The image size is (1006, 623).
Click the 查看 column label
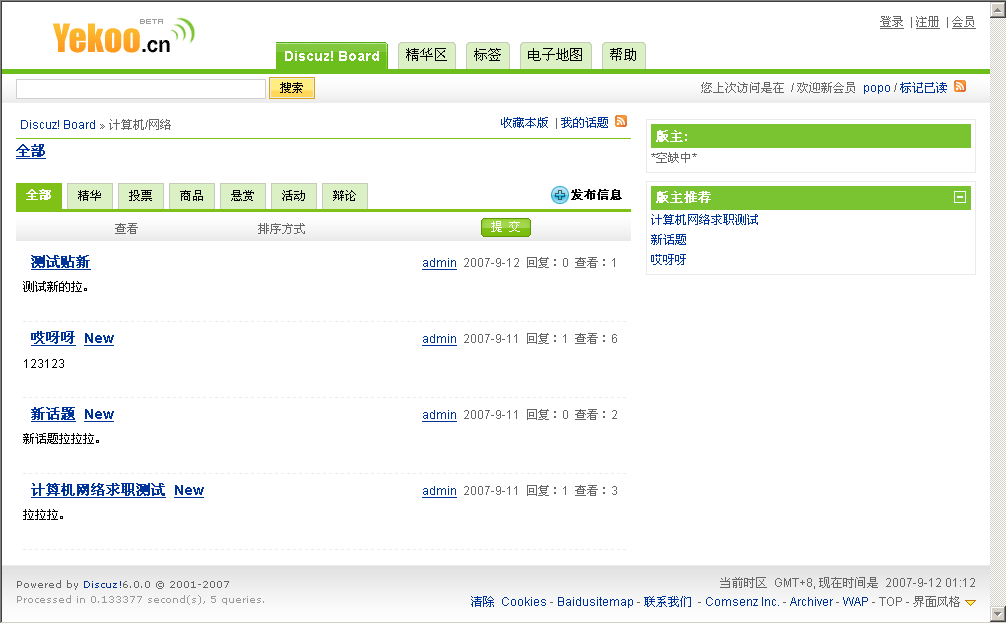point(126,228)
